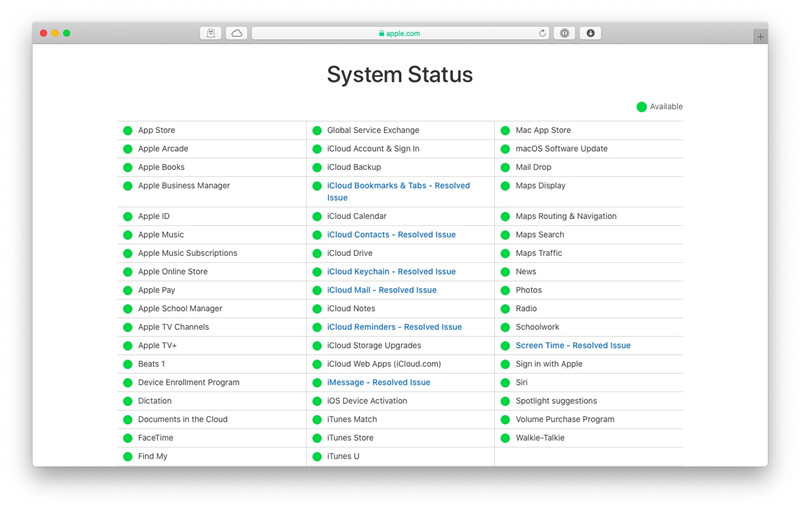Click the status dot beside iTunes Store
The height and width of the screenshot is (509, 800).
click(x=317, y=438)
